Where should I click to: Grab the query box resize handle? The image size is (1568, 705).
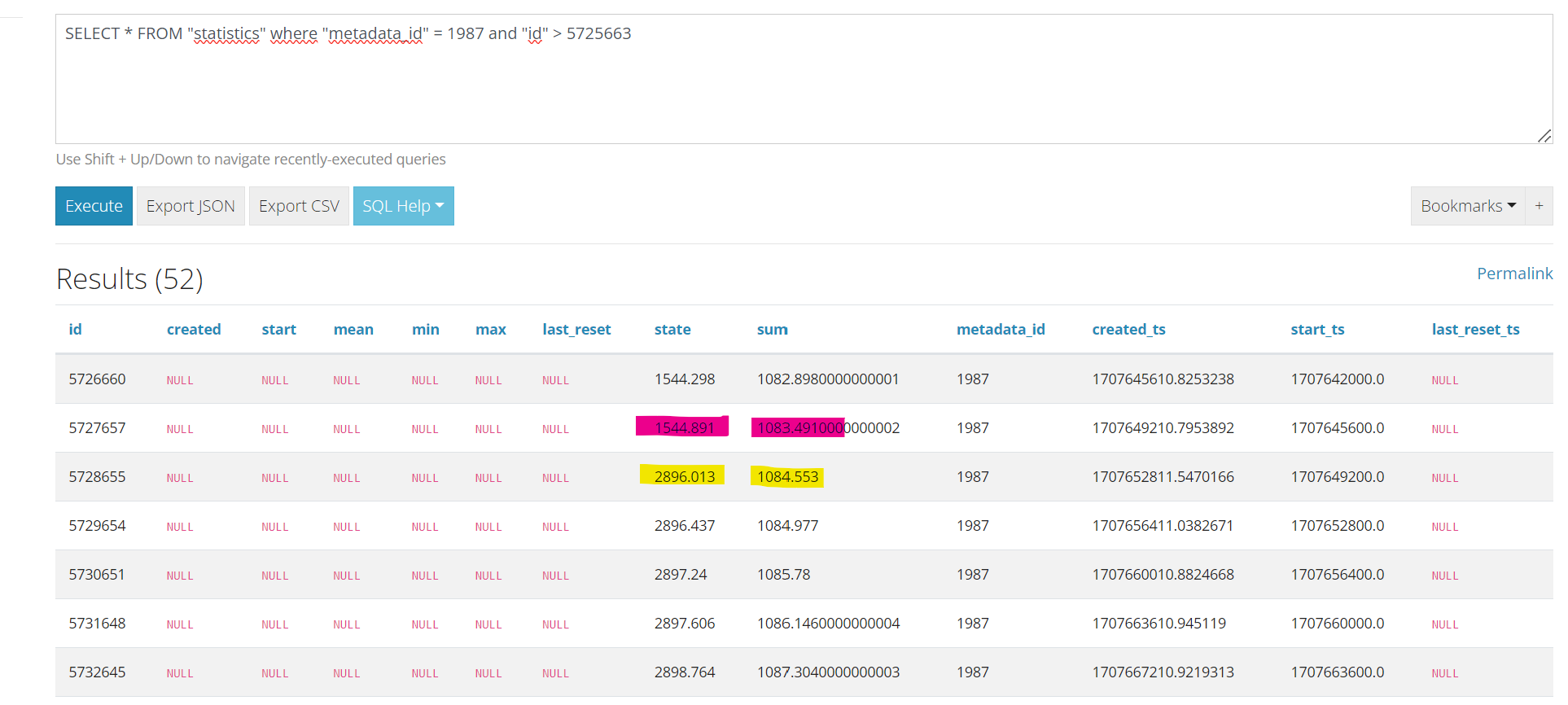(1544, 136)
